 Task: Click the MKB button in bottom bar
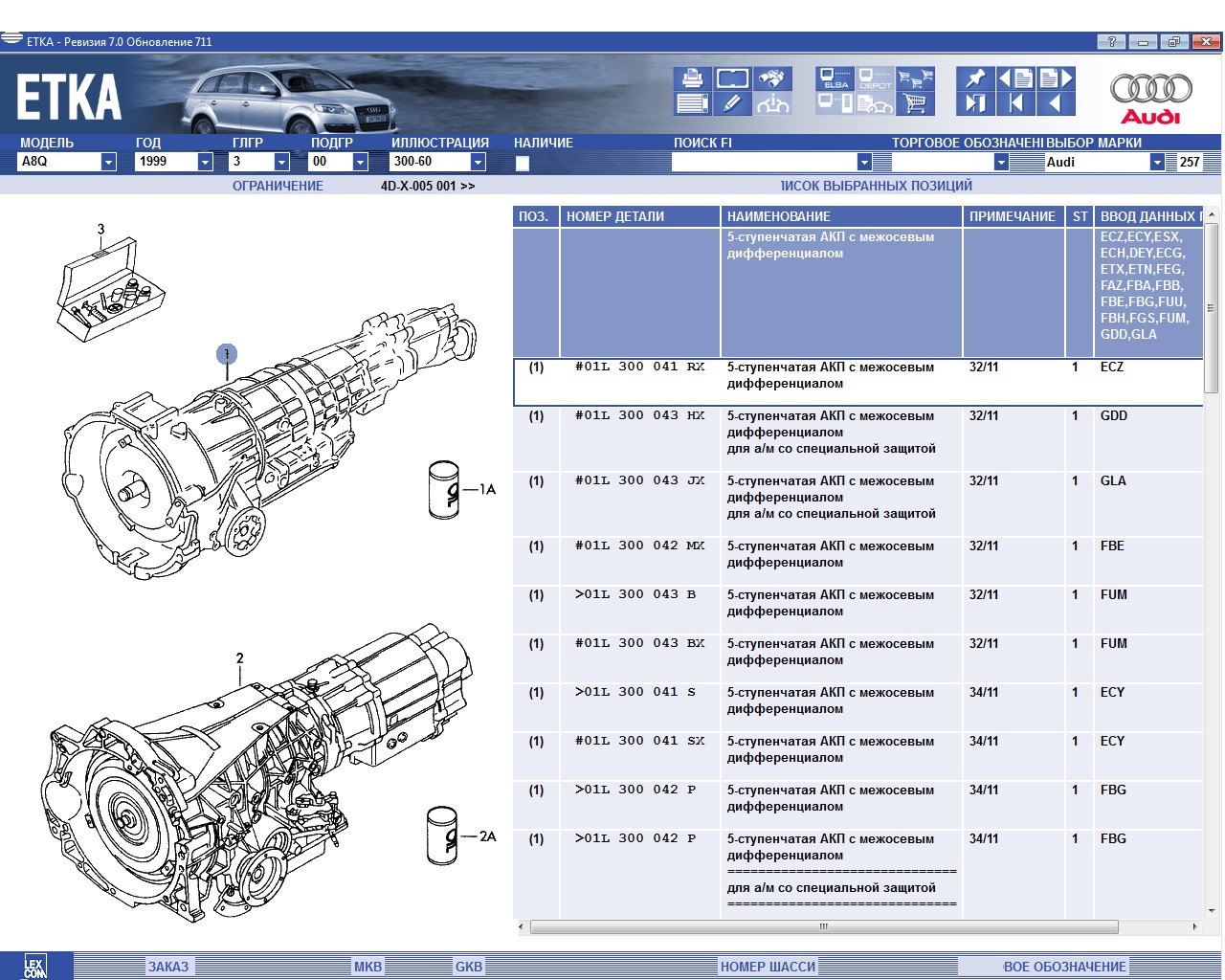pyautogui.click(x=367, y=967)
